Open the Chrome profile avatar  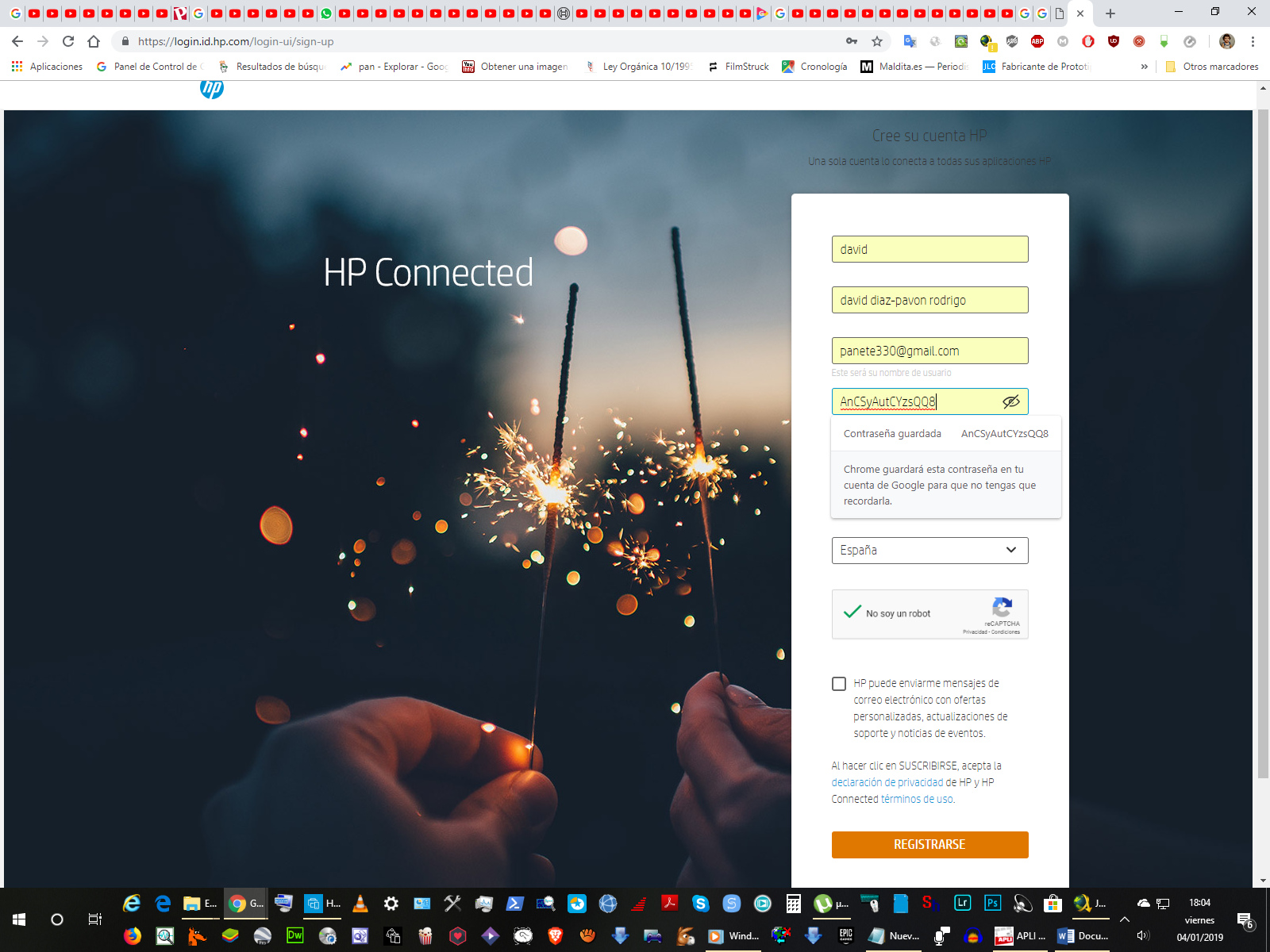(x=1226, y=41)
